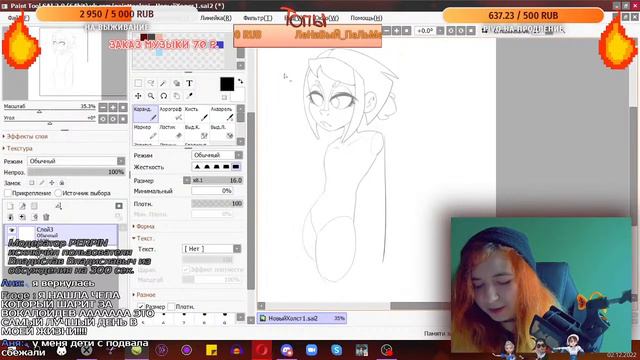640x360 pixels.
Task: Enable Источник выбора option
Action: point(58,193)
